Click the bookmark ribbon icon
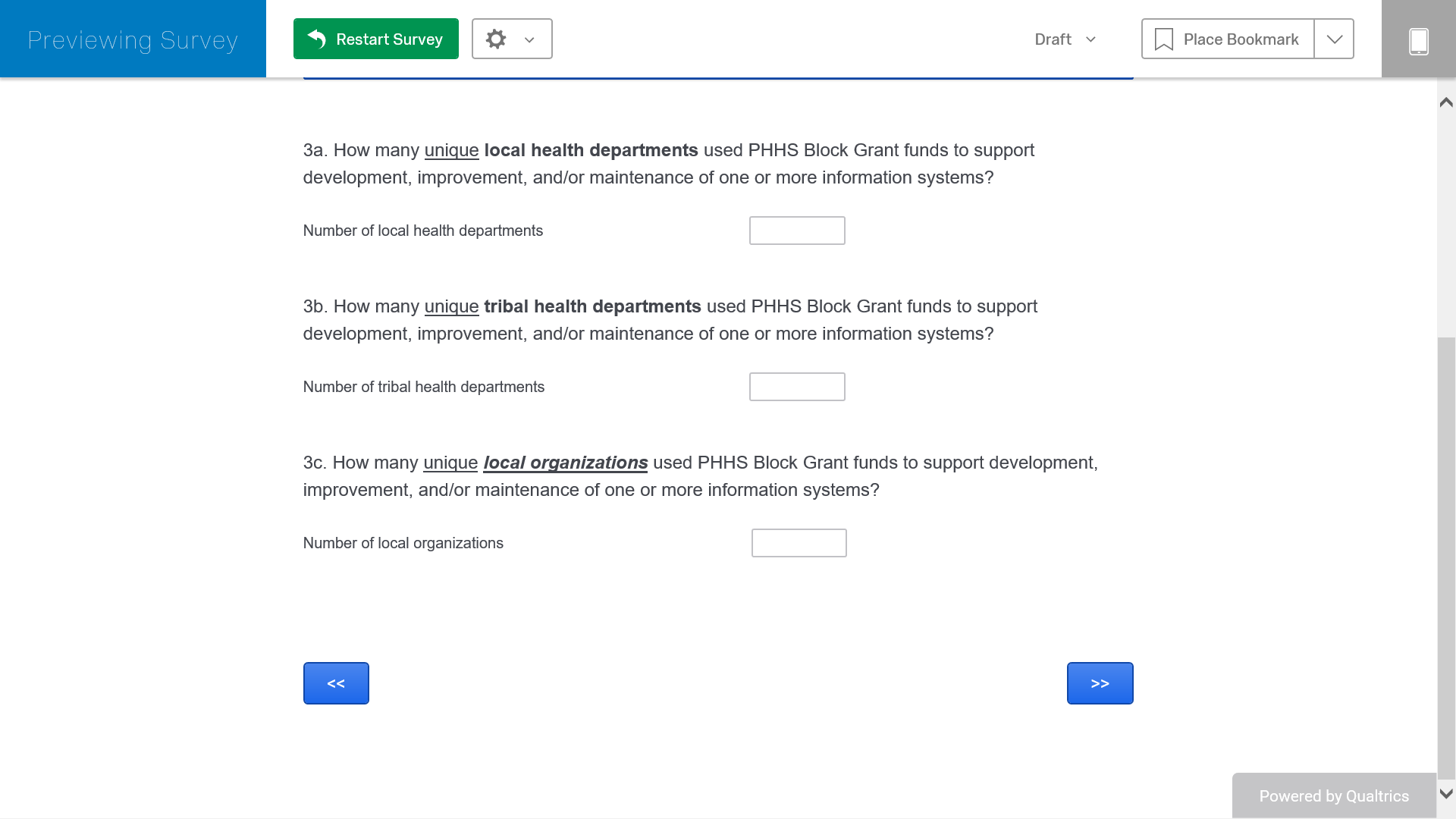The height and width of the screenshot is (819, 1456). click(x=1163, y=39)
